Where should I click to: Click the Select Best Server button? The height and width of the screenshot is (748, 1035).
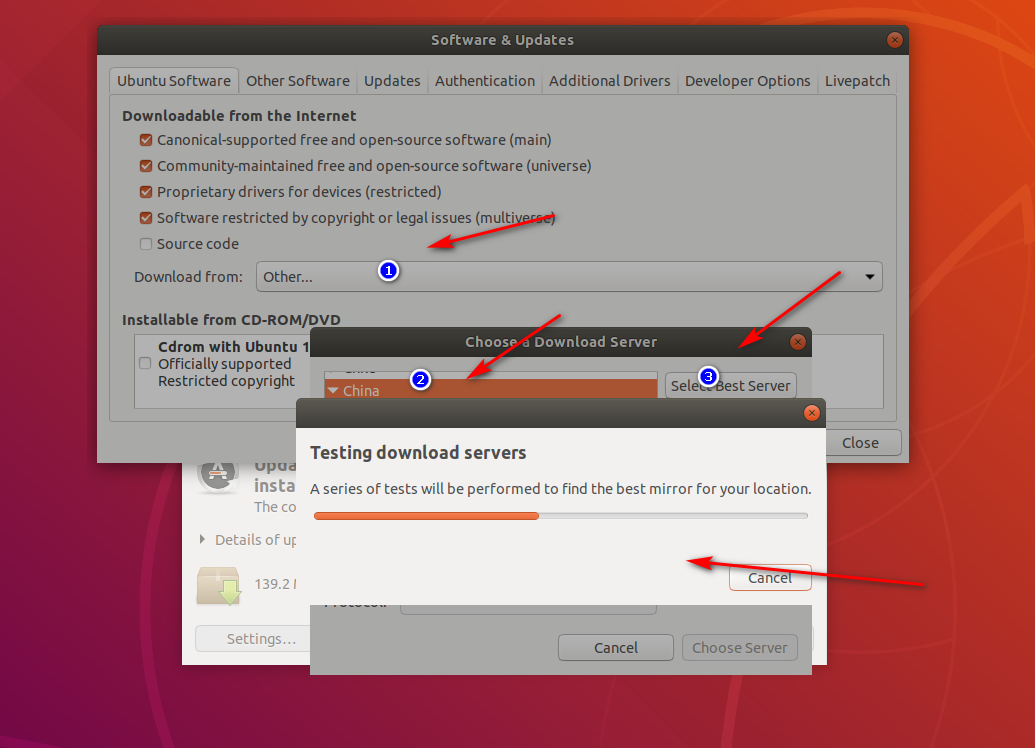coord(730,386)
